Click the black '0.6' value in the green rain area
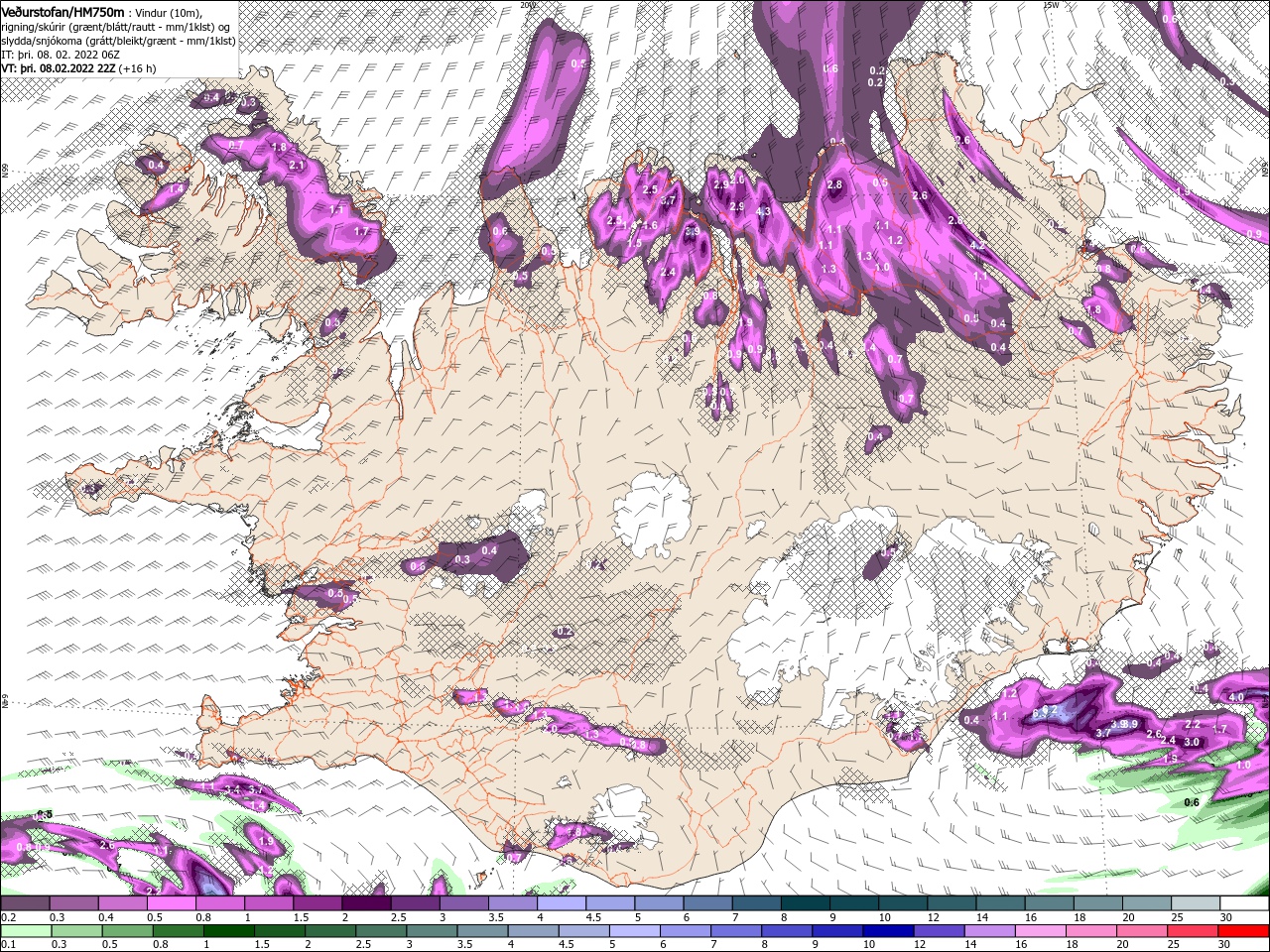This screenshot has width=1270, height=952. 1192,802
